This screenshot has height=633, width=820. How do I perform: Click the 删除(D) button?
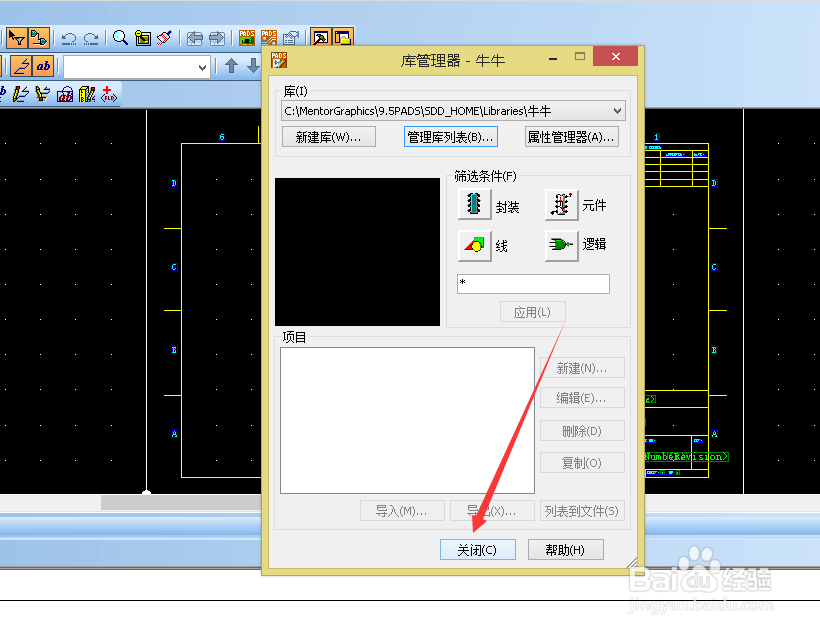tap(582, 431)
